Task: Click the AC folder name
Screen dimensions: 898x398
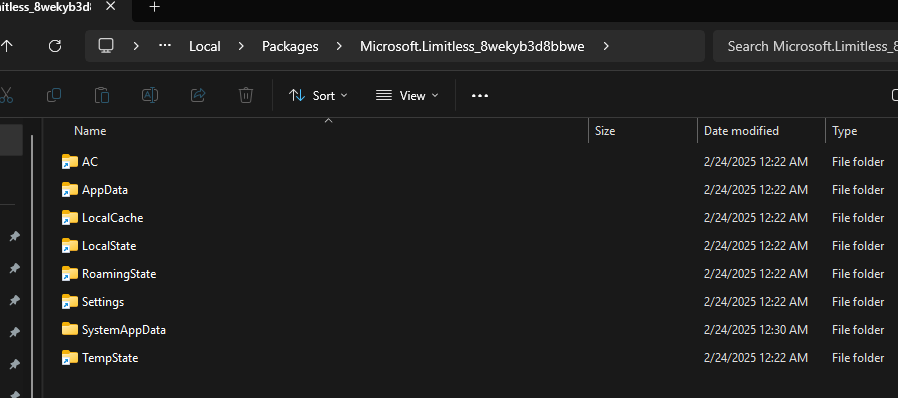Action: pyautogui.click(x=90, y=162)
